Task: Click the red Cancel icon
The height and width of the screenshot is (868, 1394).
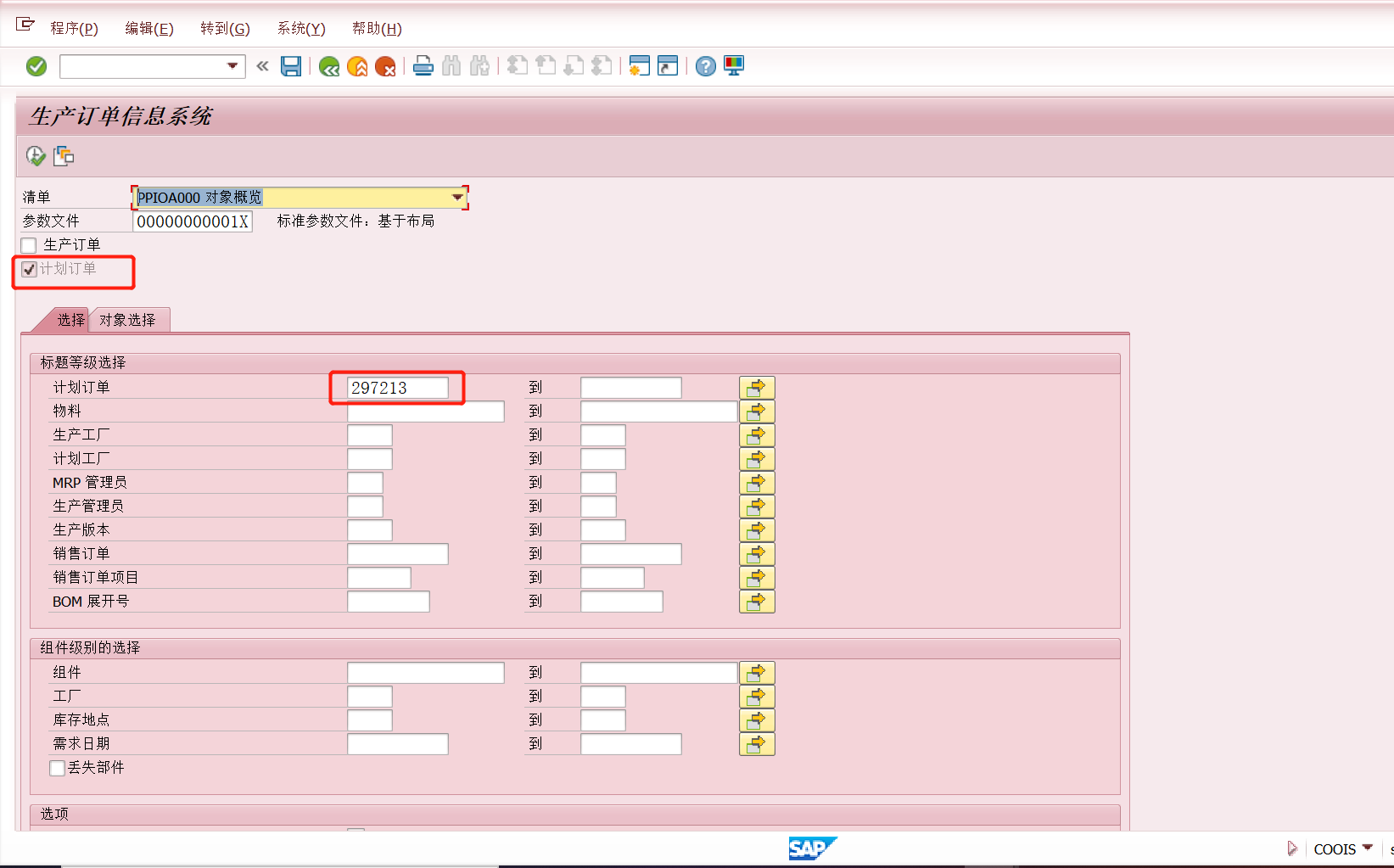Action: point(385,66)
